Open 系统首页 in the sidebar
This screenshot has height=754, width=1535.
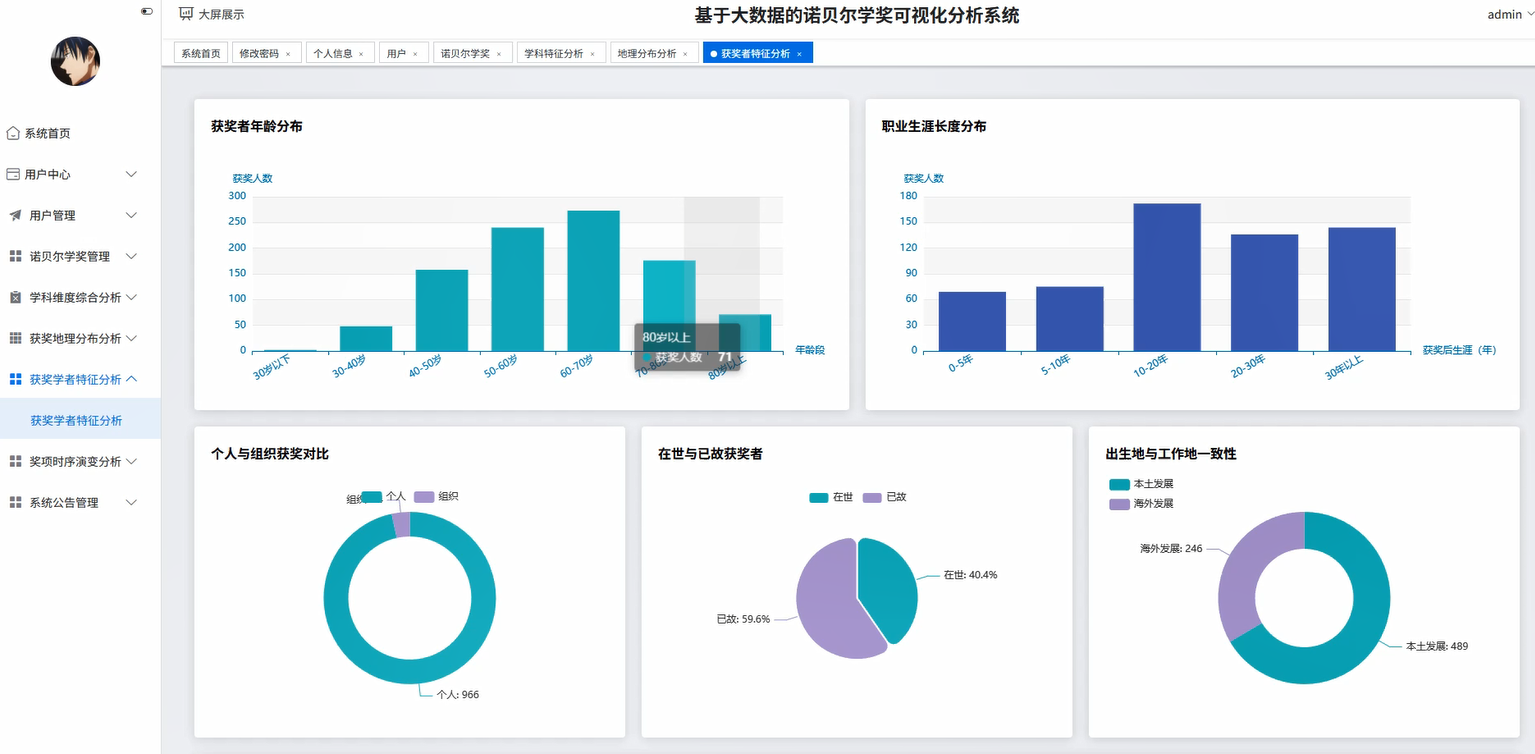(x=80, y=133)
